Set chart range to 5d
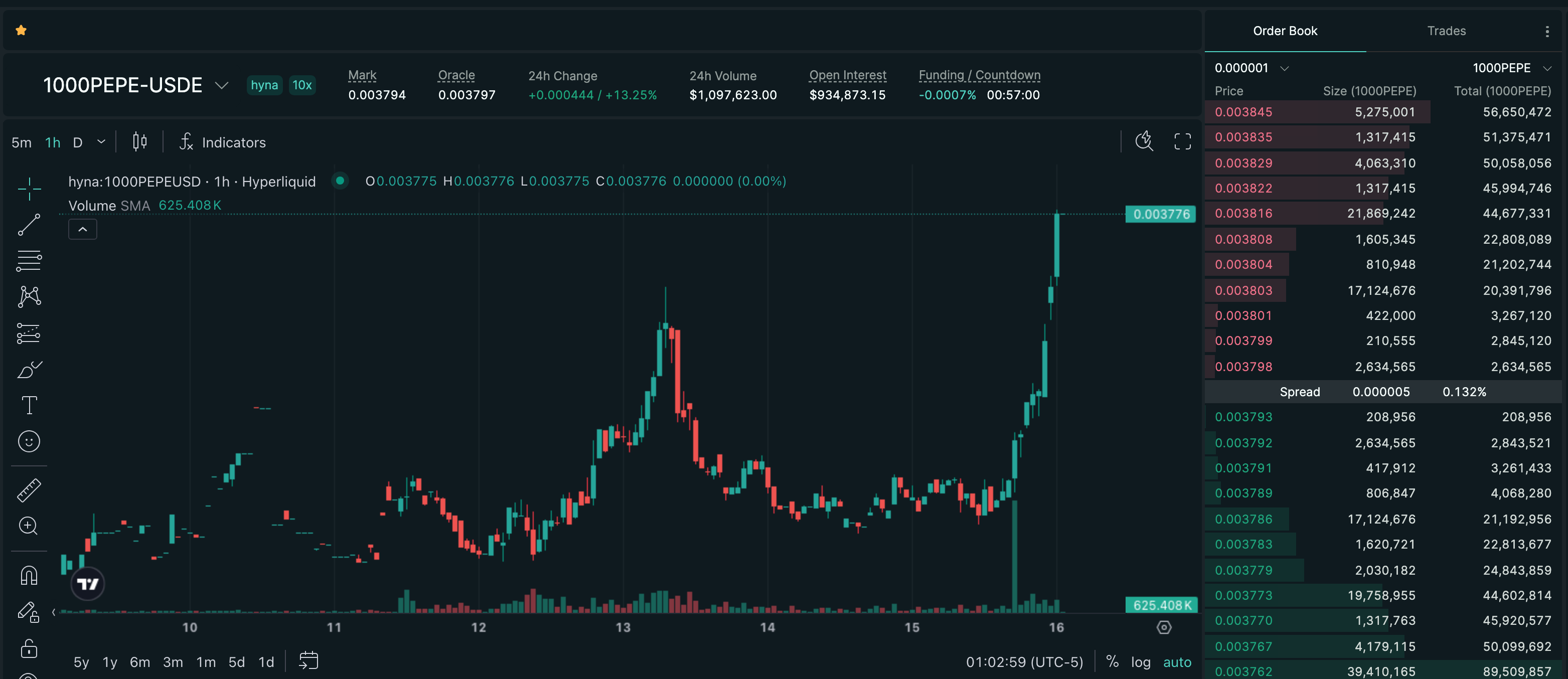Screen dimensions: 1568x679 pyautogui.click(x=236, y=662)
